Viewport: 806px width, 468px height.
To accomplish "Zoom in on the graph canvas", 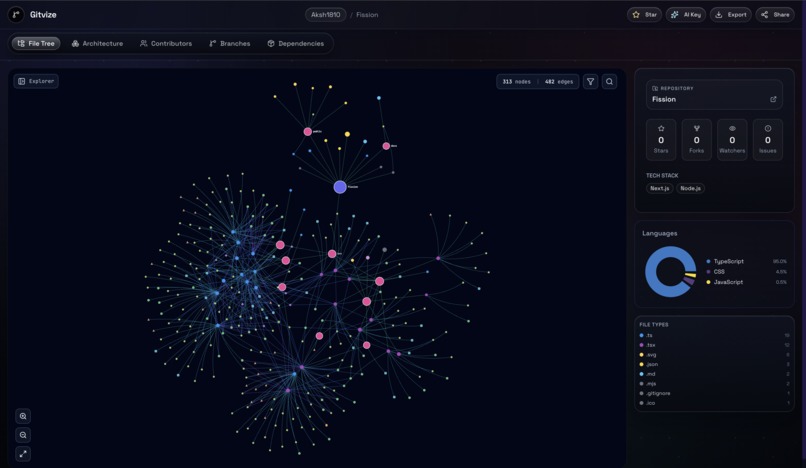I will [23, 416].
